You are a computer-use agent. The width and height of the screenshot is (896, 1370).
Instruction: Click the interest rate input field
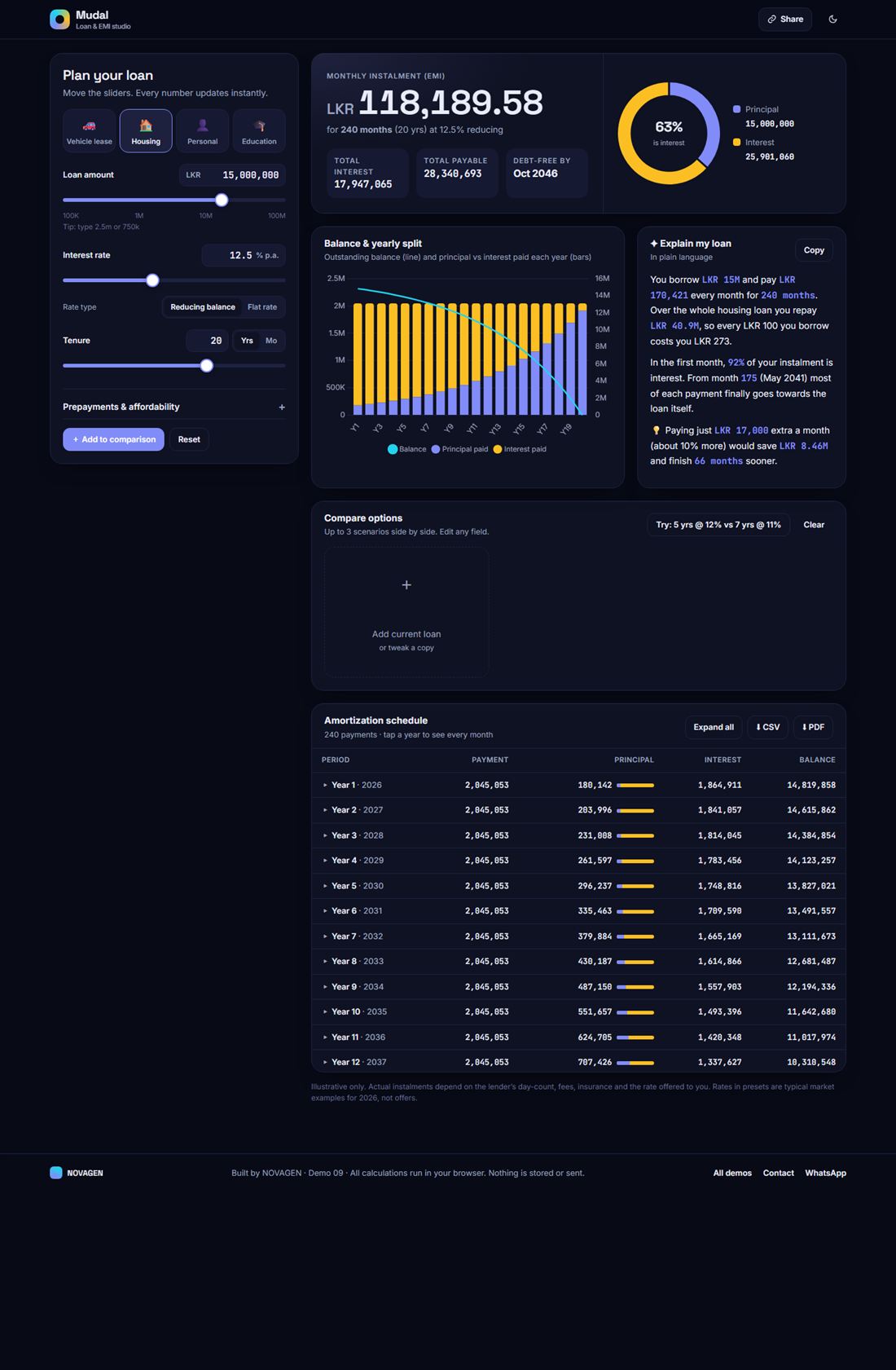[244, 255]
